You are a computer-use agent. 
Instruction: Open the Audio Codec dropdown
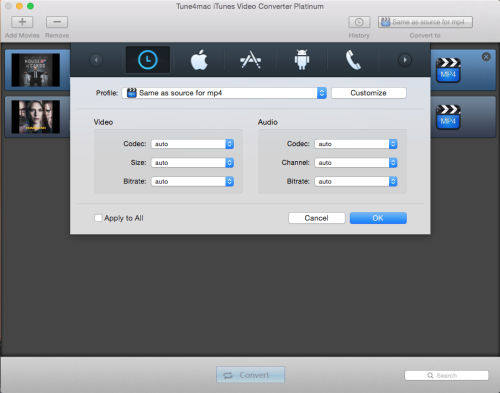(x=356, y=144)
